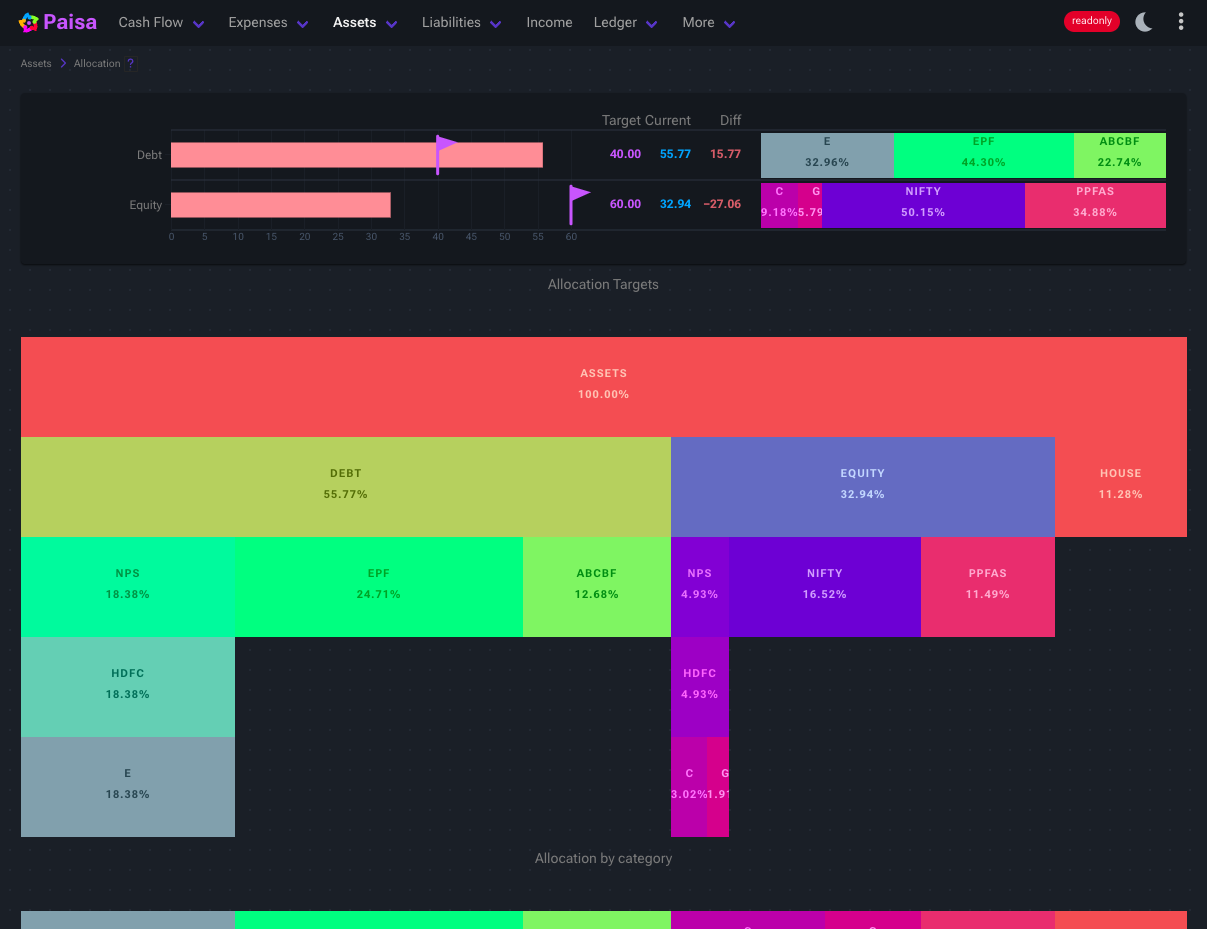Click the Debt current allocation bar
Viewport: 1207px width, 929px height.
click(x=357, y=155)
